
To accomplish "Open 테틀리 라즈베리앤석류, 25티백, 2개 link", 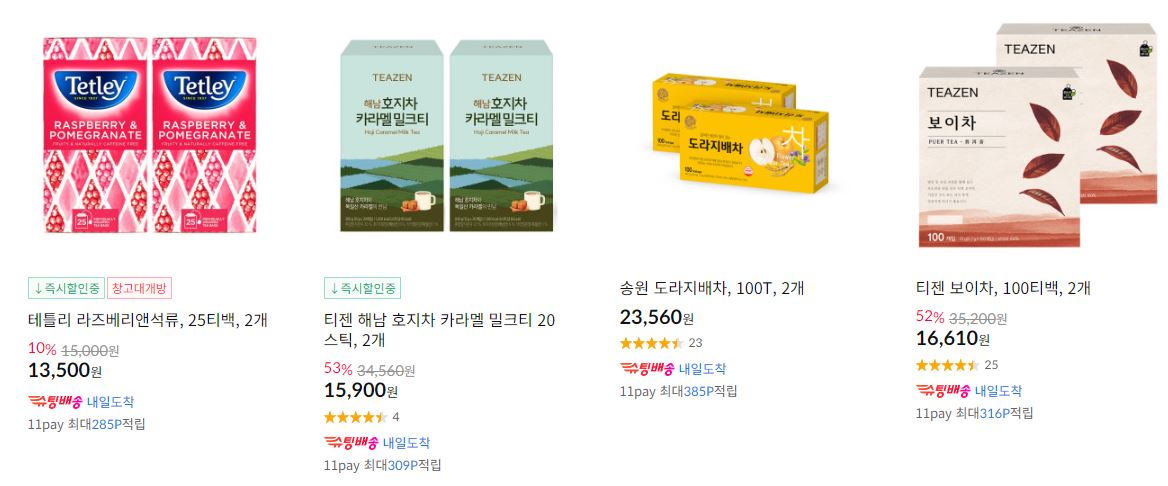I will coord(147,321).
